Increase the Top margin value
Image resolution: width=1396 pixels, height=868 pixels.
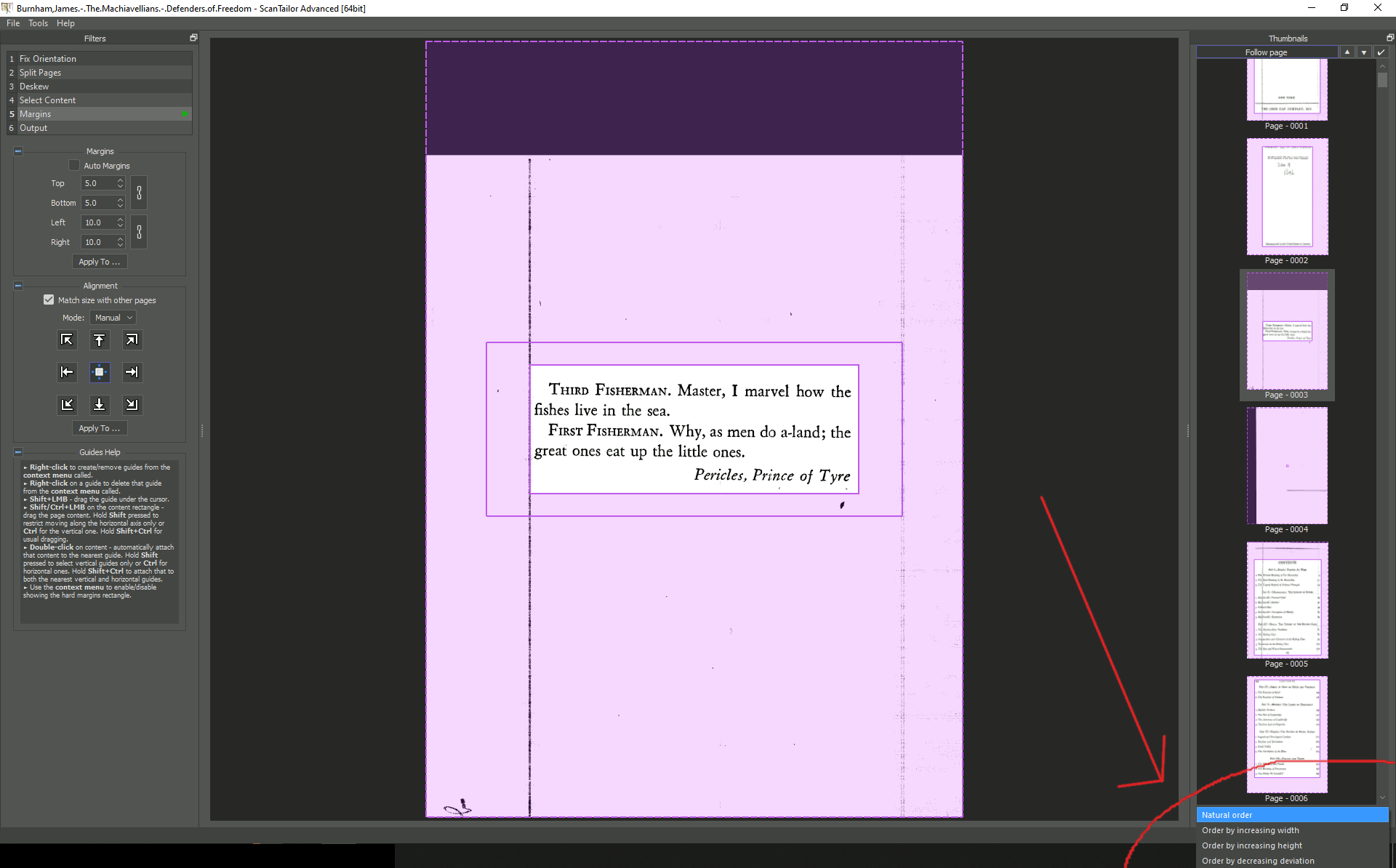[121, 180]
